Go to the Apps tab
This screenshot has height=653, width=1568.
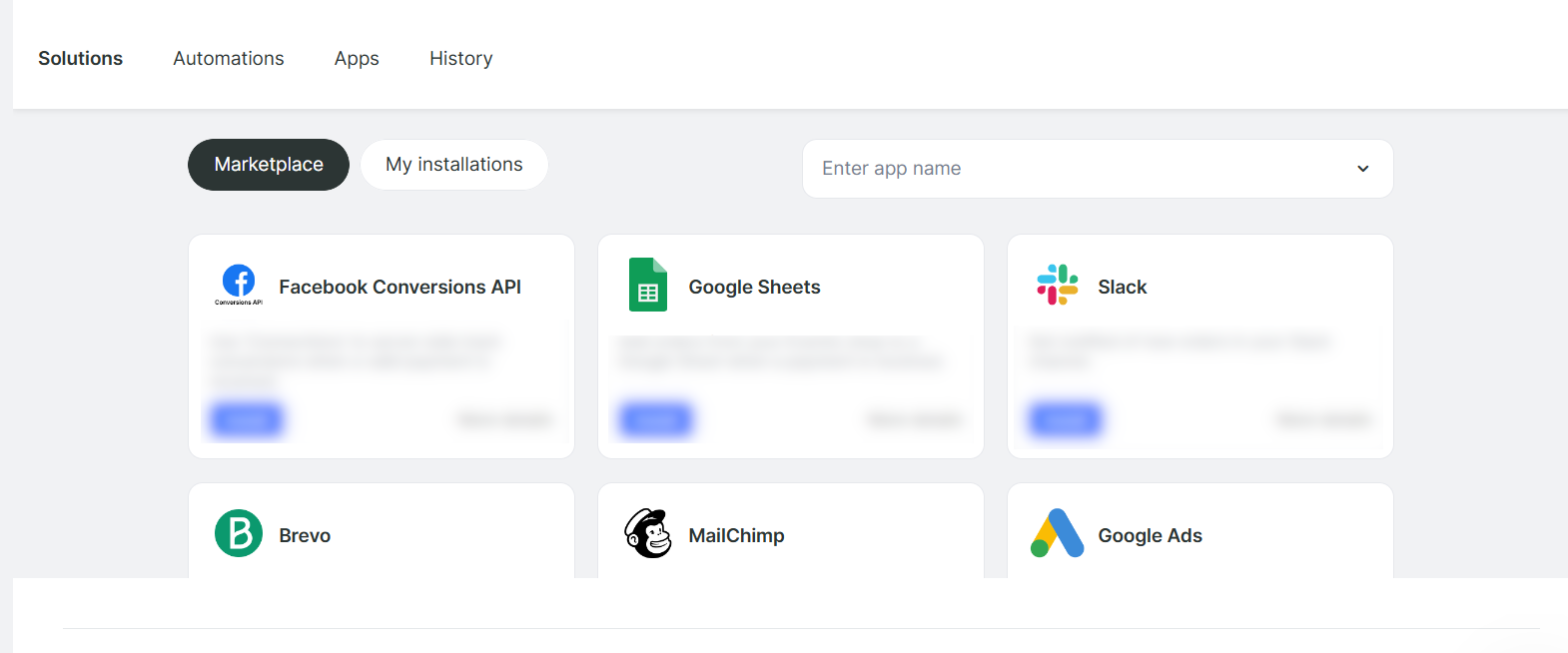click(357, 58)
